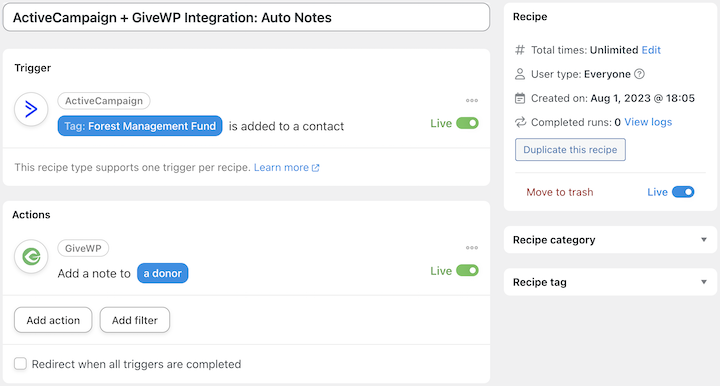Click the 'a donor' token
Viewport: 720px width, 386px height.
(163, 273)
